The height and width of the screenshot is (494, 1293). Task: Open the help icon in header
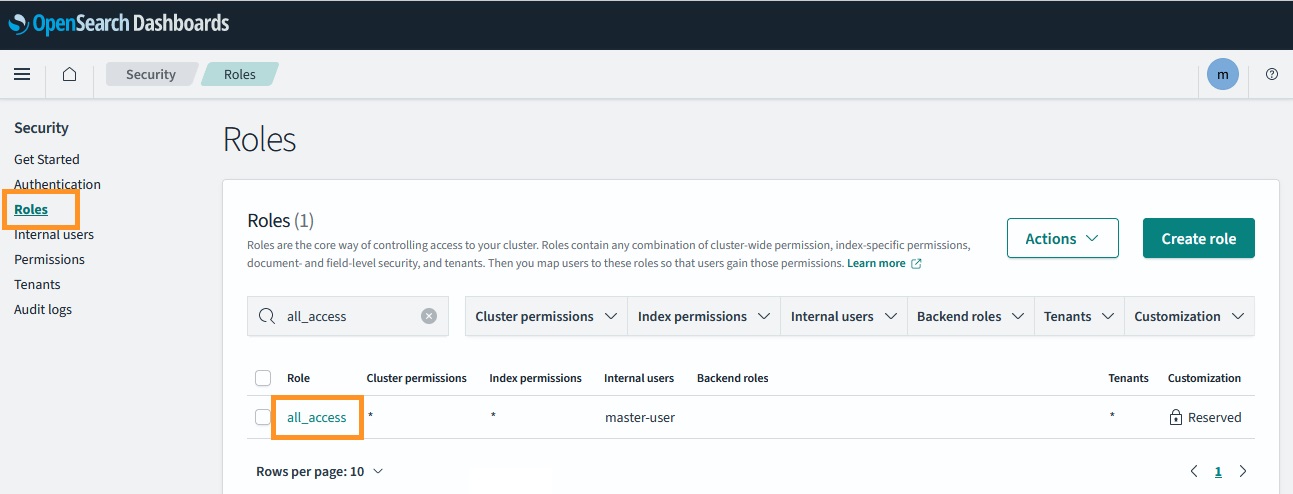[1272, 74]
